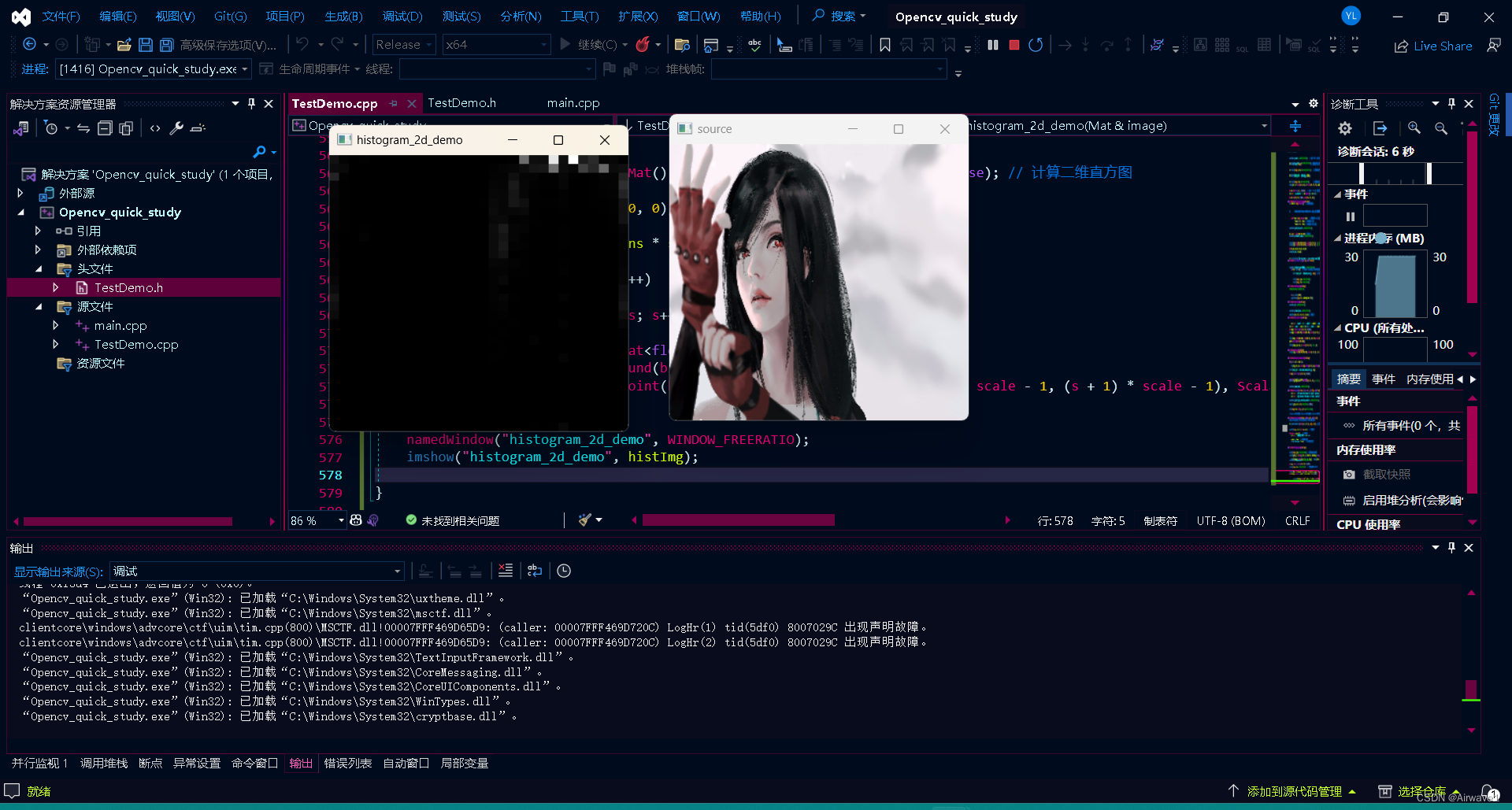This screenshot has height=810, width=1512.
Task: Toggle pin on Solution Explorer panel
Action: [x=251, y=104]
